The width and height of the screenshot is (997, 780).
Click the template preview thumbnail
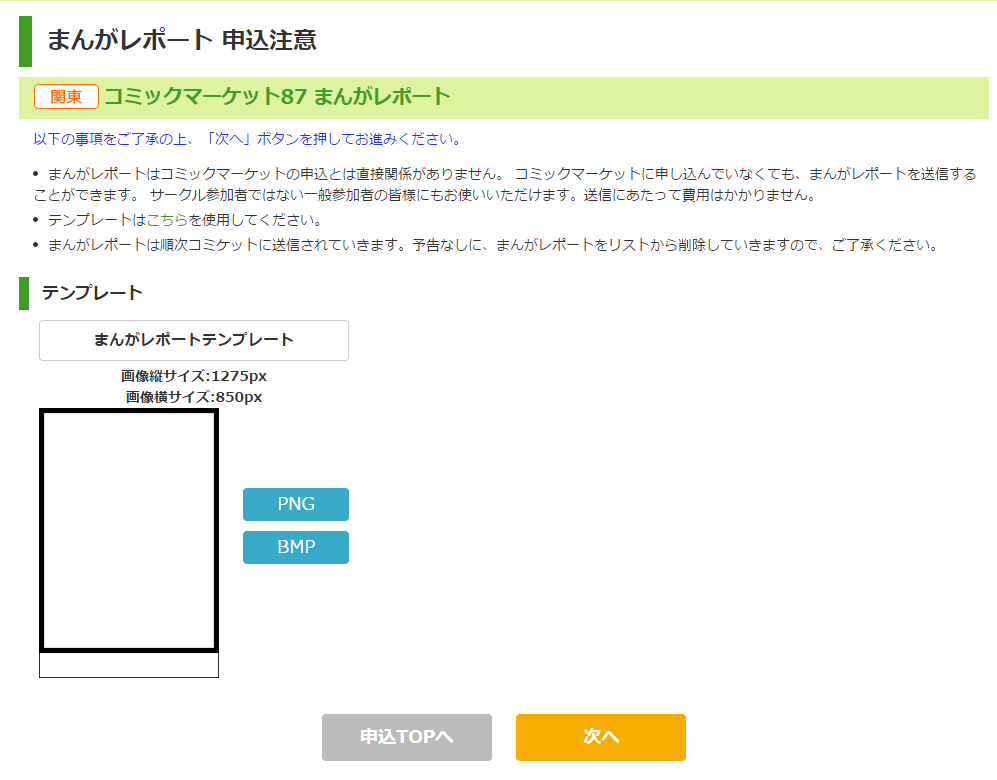click(129, 544)
